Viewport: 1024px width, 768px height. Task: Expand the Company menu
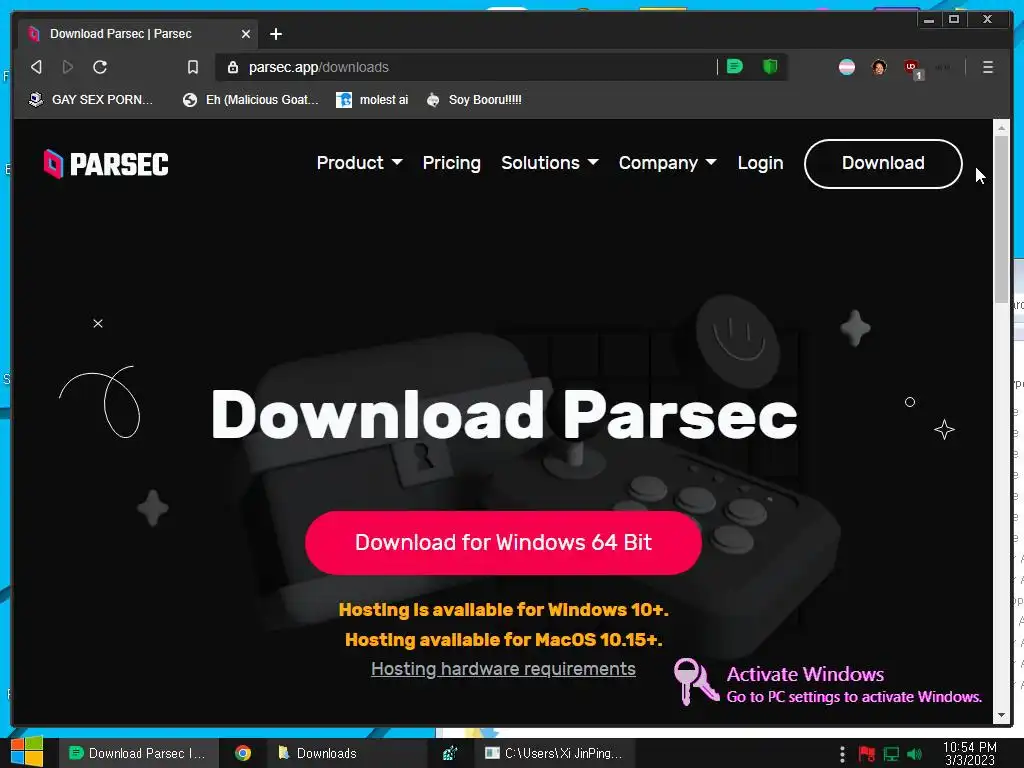coord(667,163)
